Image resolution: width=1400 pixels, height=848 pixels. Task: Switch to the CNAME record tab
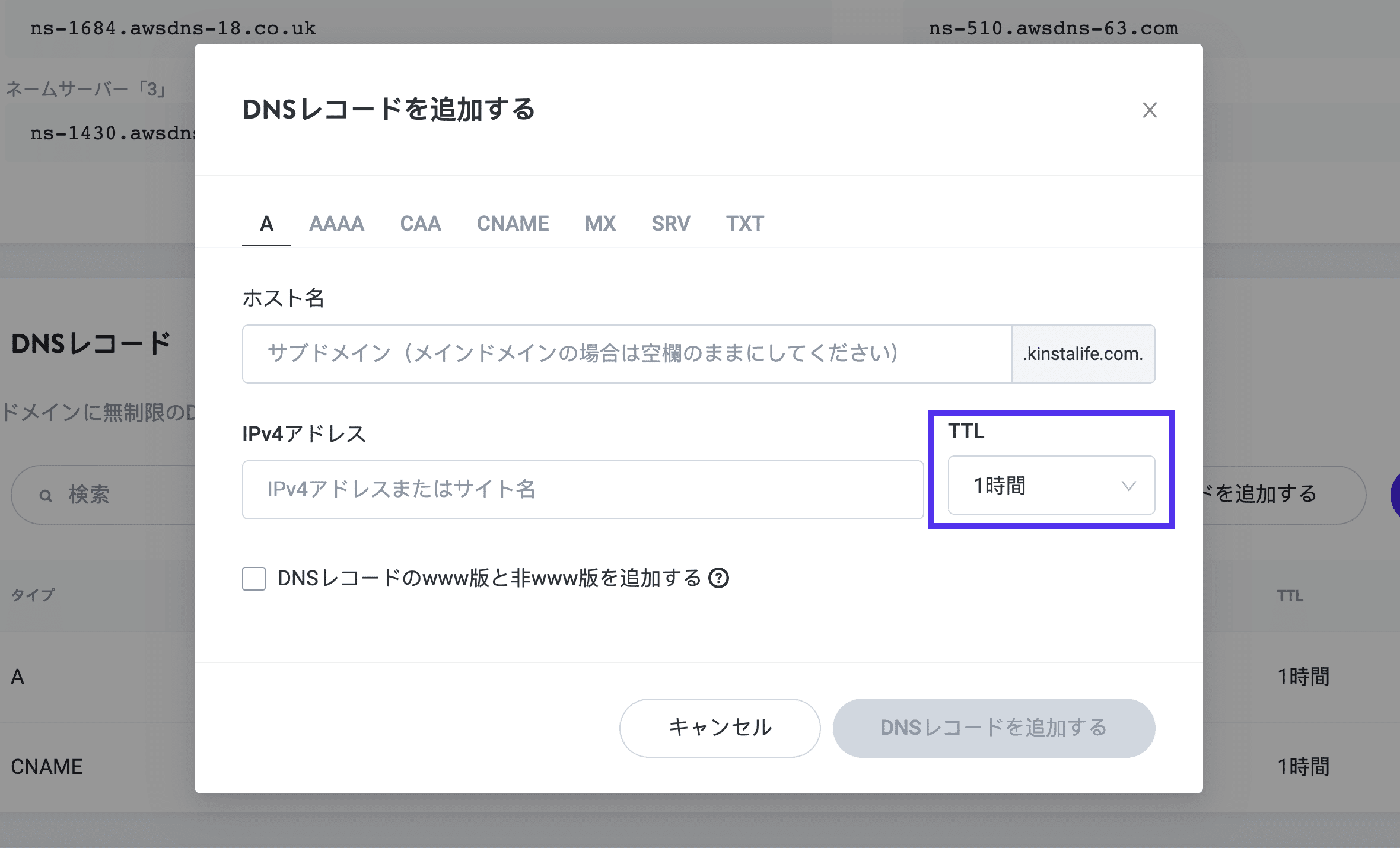click(513, 223)
